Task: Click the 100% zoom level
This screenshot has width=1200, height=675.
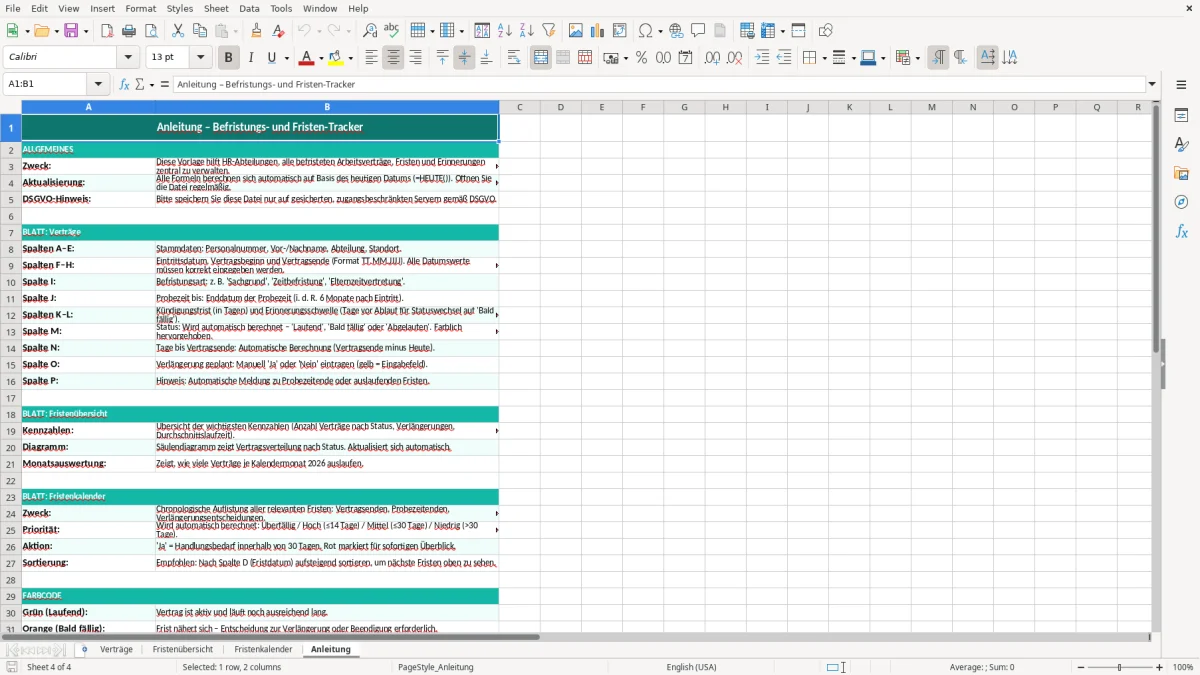Action: (x=1183, y=667)
